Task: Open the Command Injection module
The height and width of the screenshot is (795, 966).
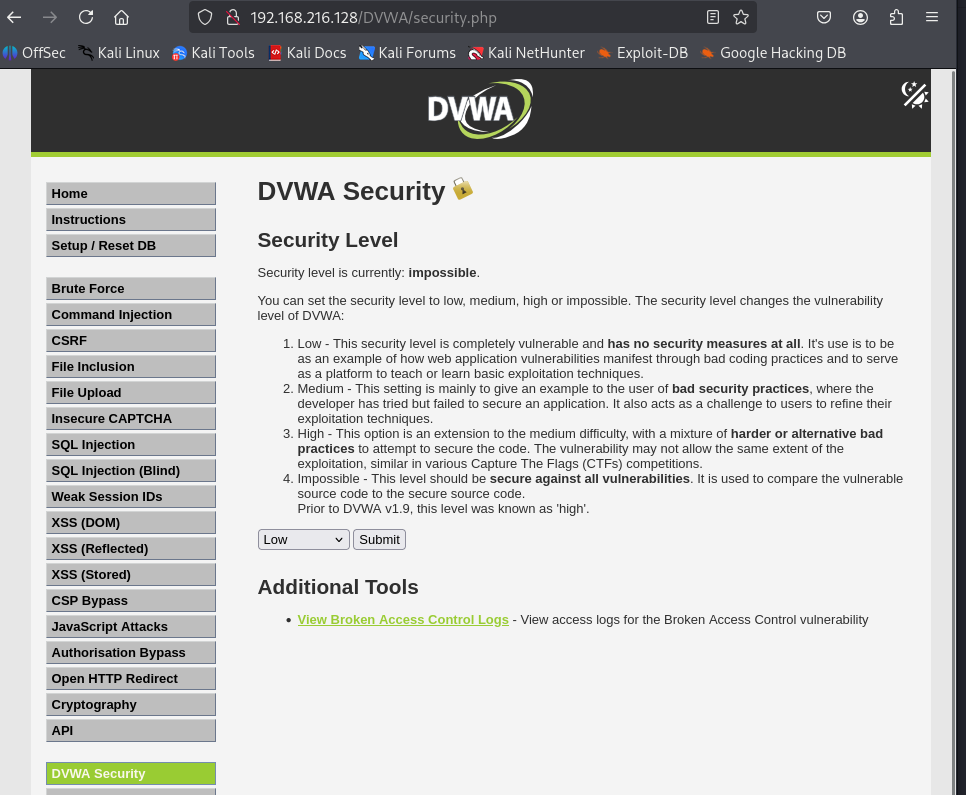Action: click(131, 314)
